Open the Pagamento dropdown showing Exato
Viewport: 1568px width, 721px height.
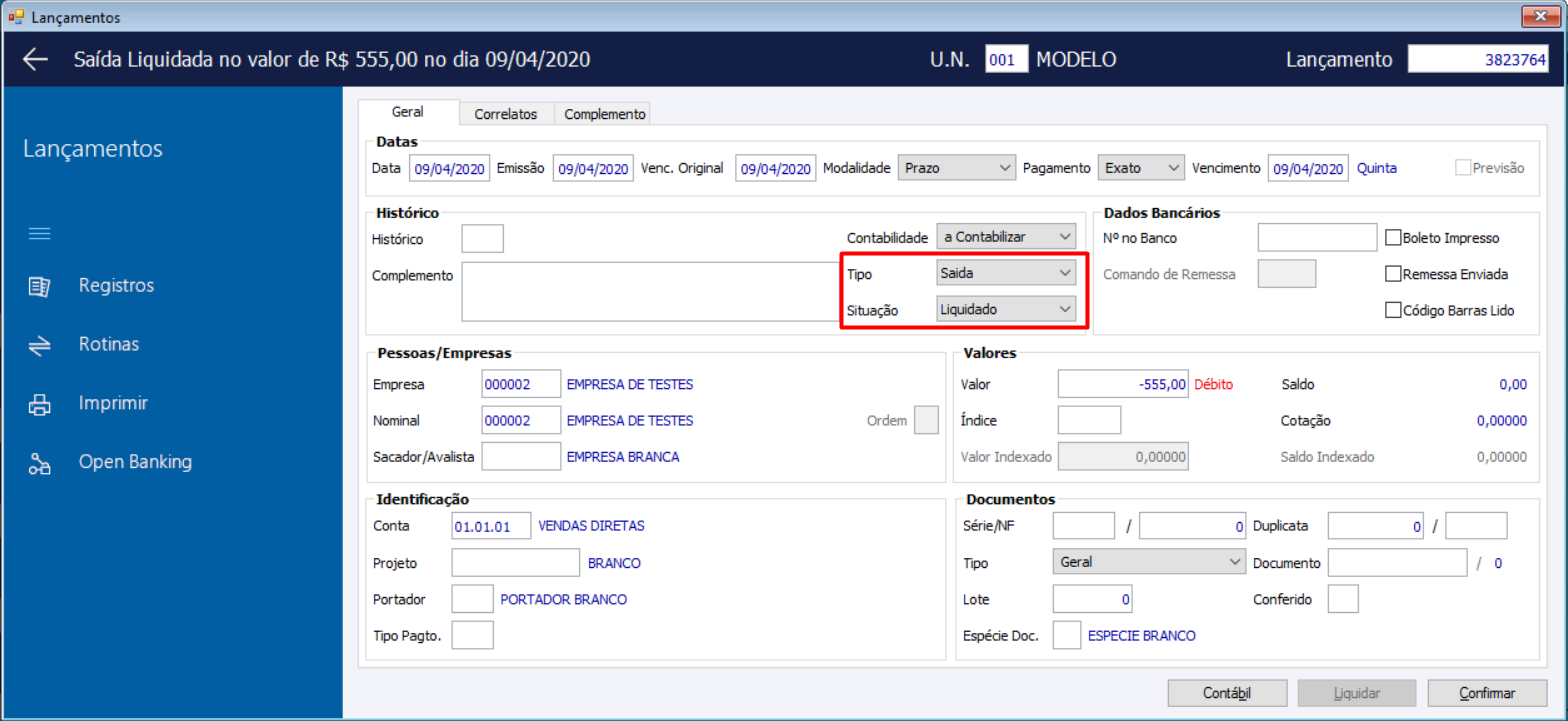click(x=1141, y=168)
